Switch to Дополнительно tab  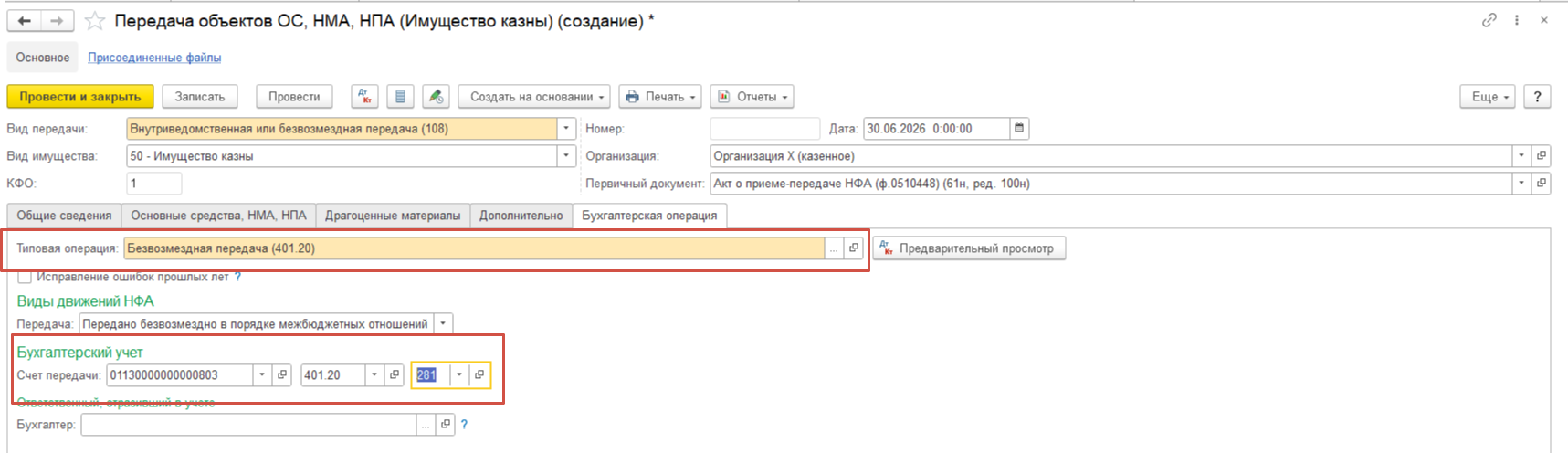(x=521, y=216)
